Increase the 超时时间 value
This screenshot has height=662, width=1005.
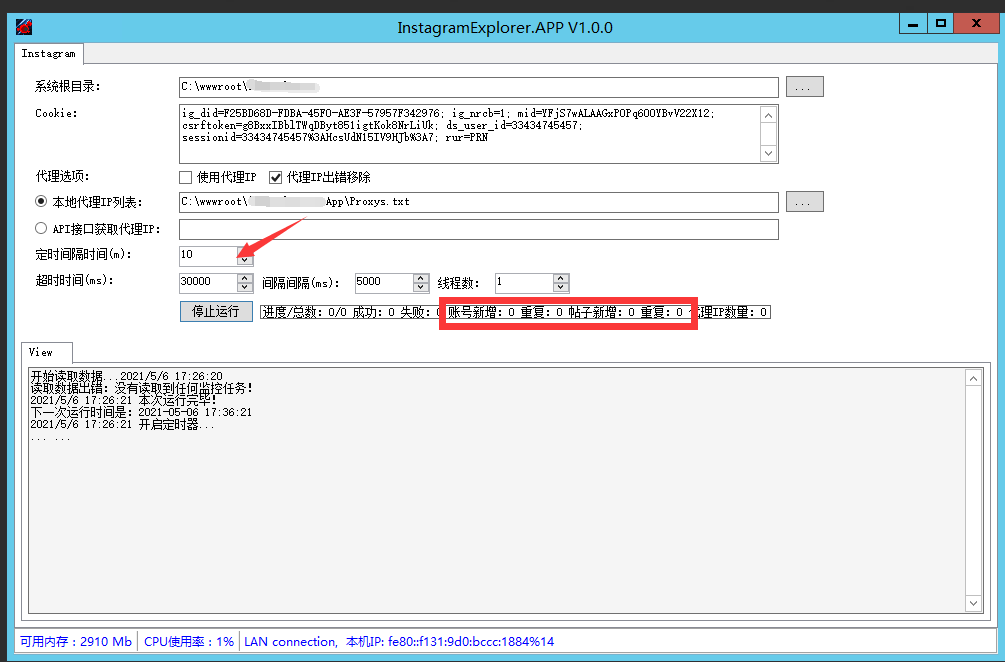245,278
